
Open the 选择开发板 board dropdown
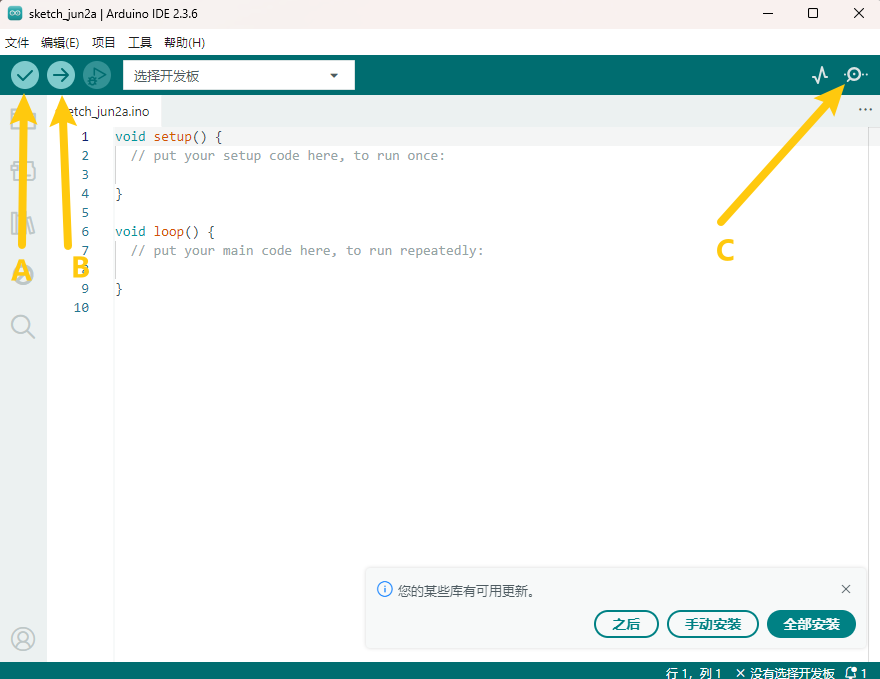[239, 75]
